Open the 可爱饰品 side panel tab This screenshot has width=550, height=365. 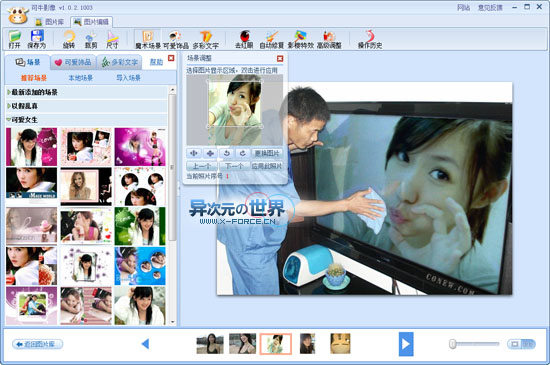pos(73,62)
